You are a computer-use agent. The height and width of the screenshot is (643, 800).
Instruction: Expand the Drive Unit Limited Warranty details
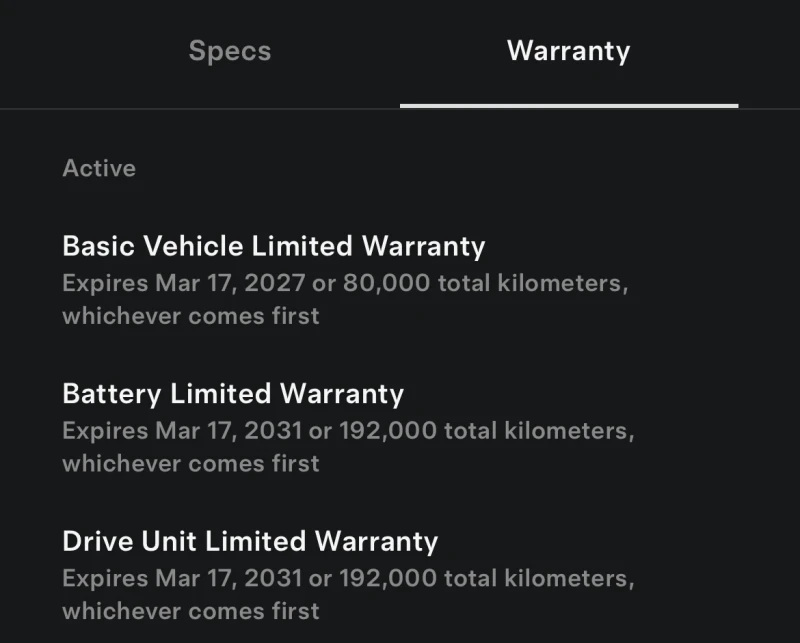250,541
